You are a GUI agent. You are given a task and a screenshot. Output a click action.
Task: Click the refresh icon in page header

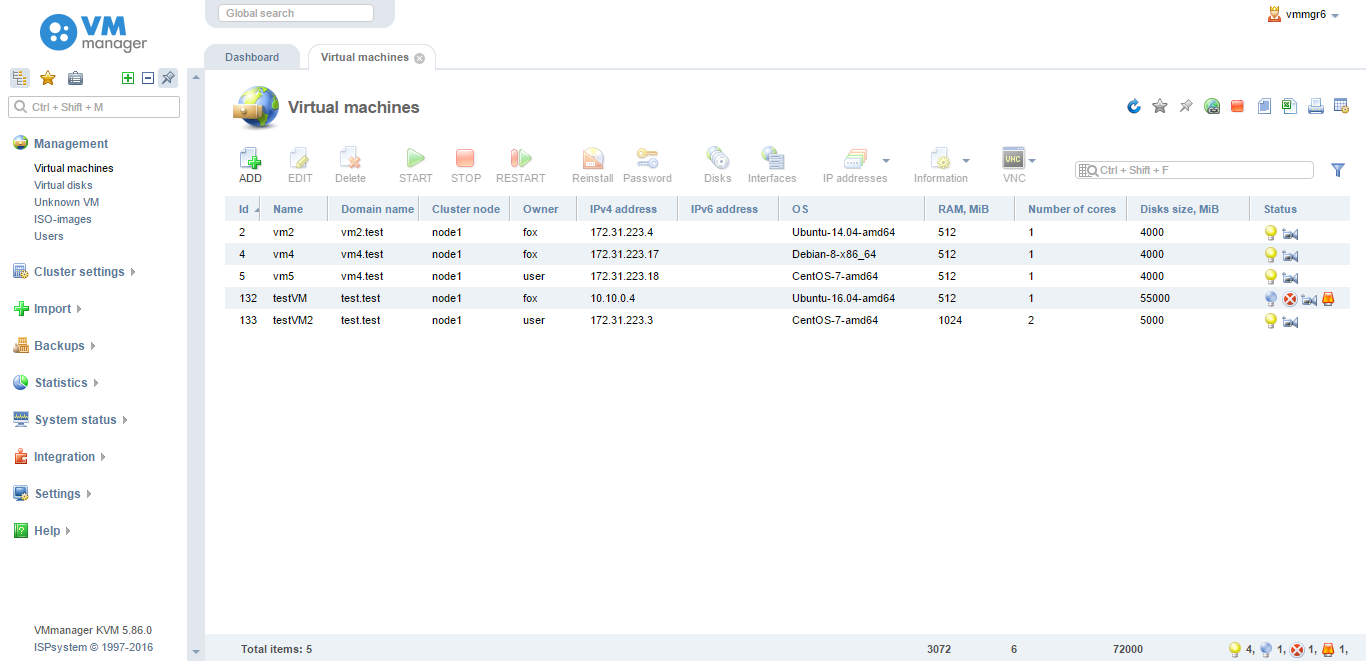pos(1134,106)
